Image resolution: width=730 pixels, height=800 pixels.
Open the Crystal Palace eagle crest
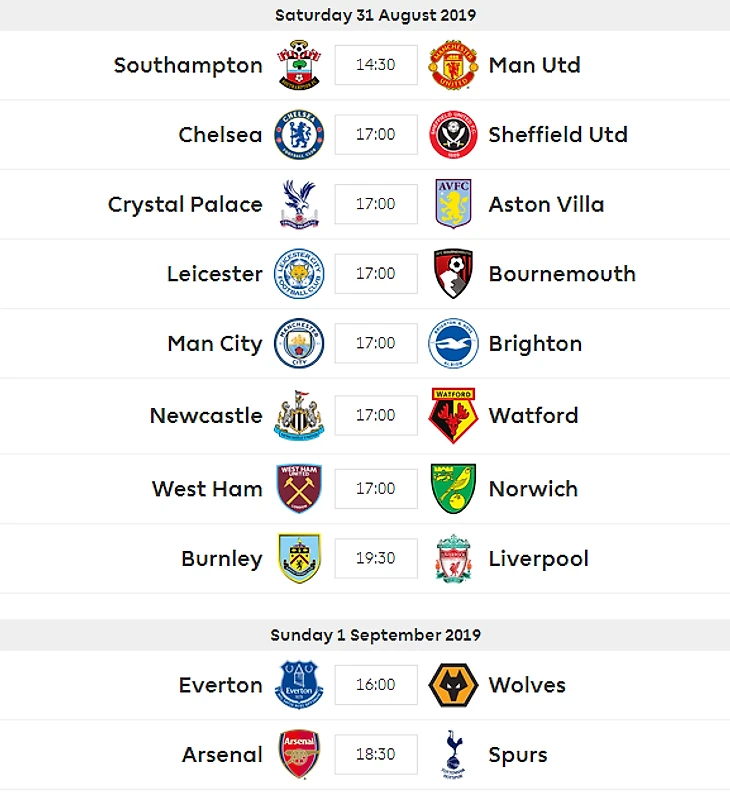coord(298,204)
